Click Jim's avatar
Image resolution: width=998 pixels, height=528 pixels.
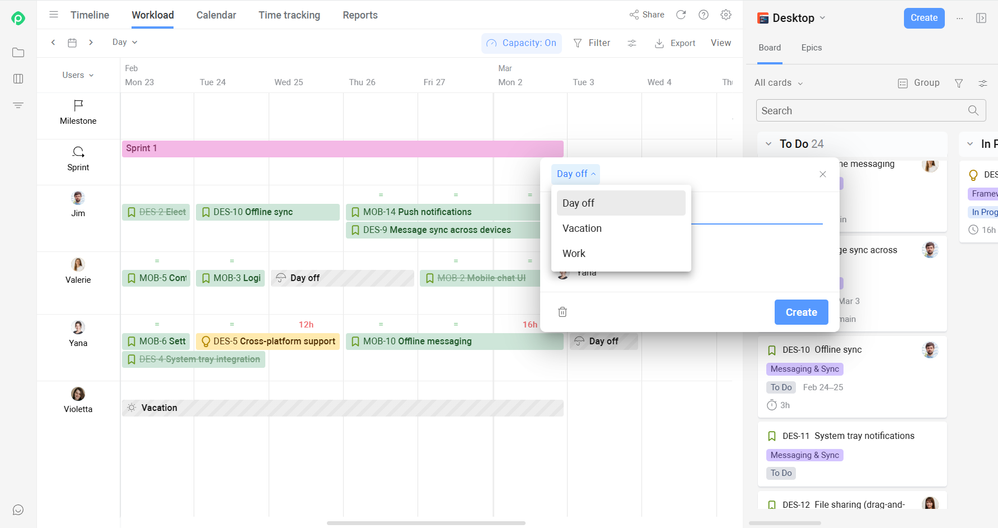(78, 198)
